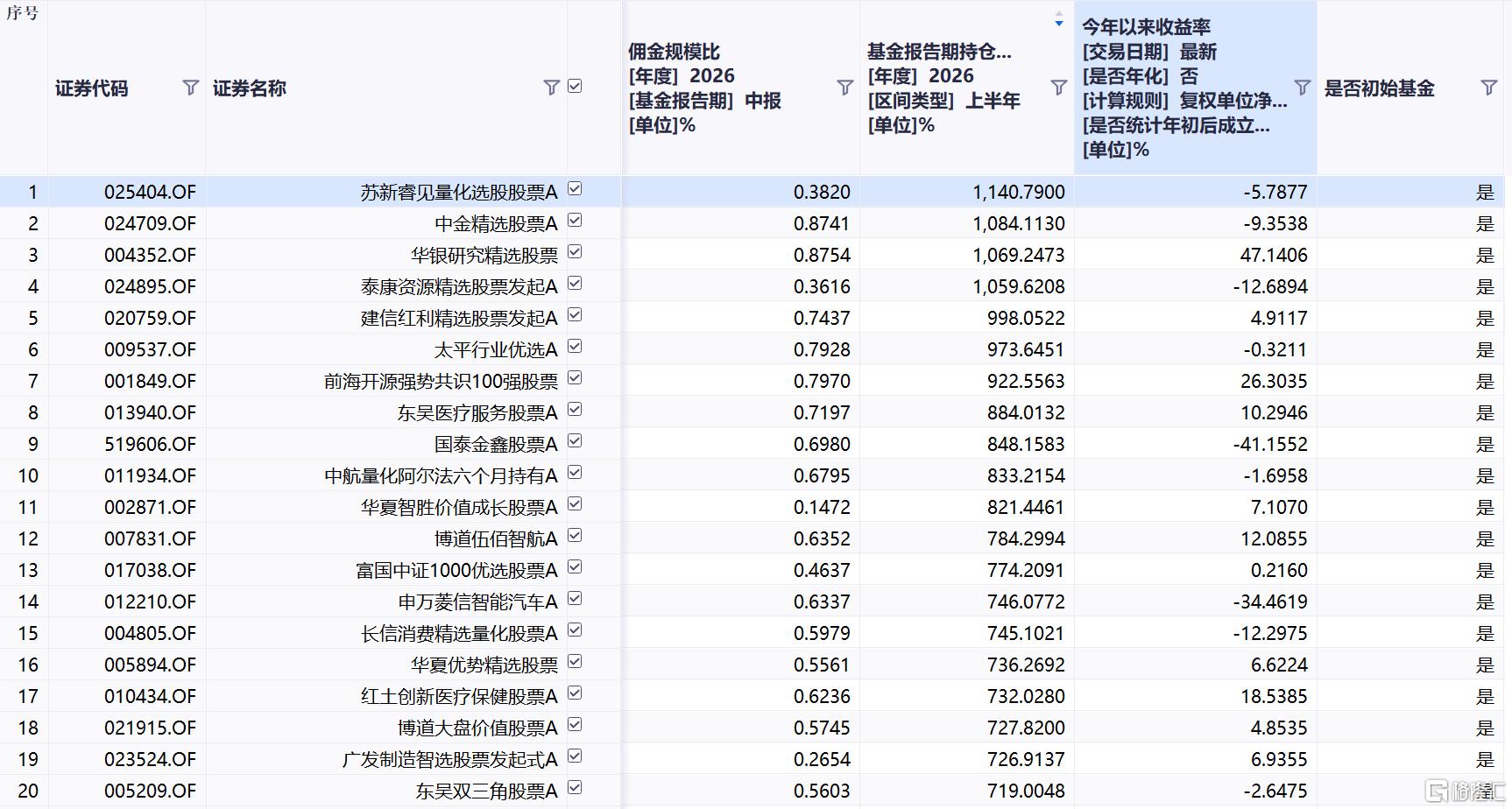Toggle checkbox for 泰康资源精选股票发起A
Viewport: 1512px width, 809px height.
575,284
